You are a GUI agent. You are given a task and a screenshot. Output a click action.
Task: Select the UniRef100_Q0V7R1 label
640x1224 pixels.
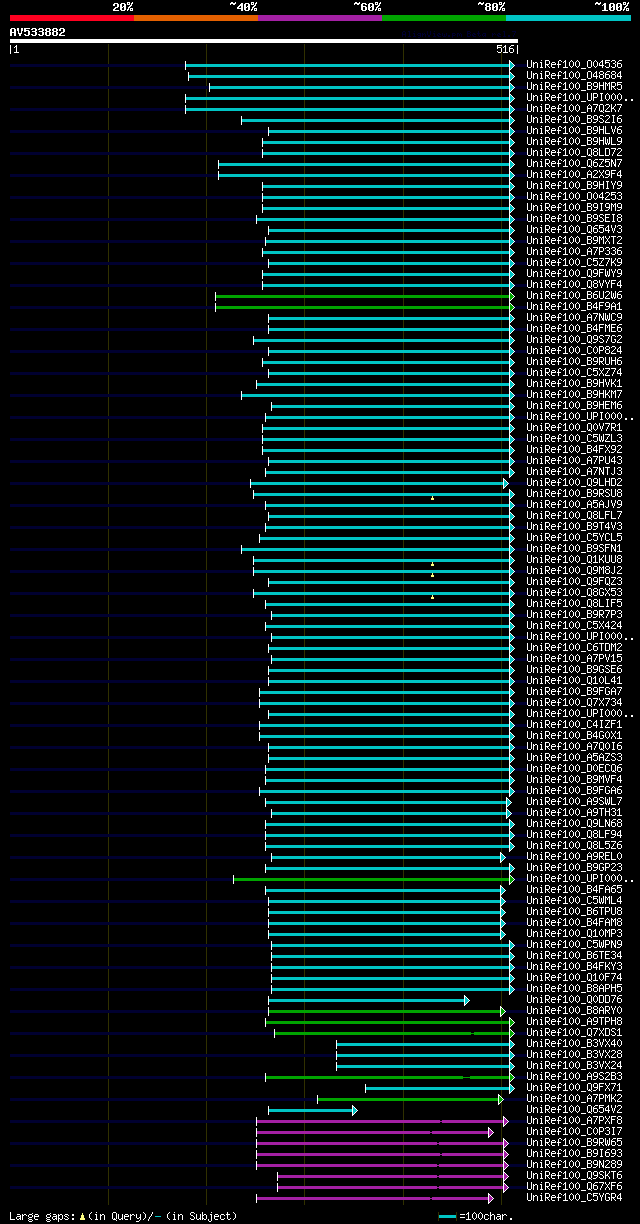(574, 428)
